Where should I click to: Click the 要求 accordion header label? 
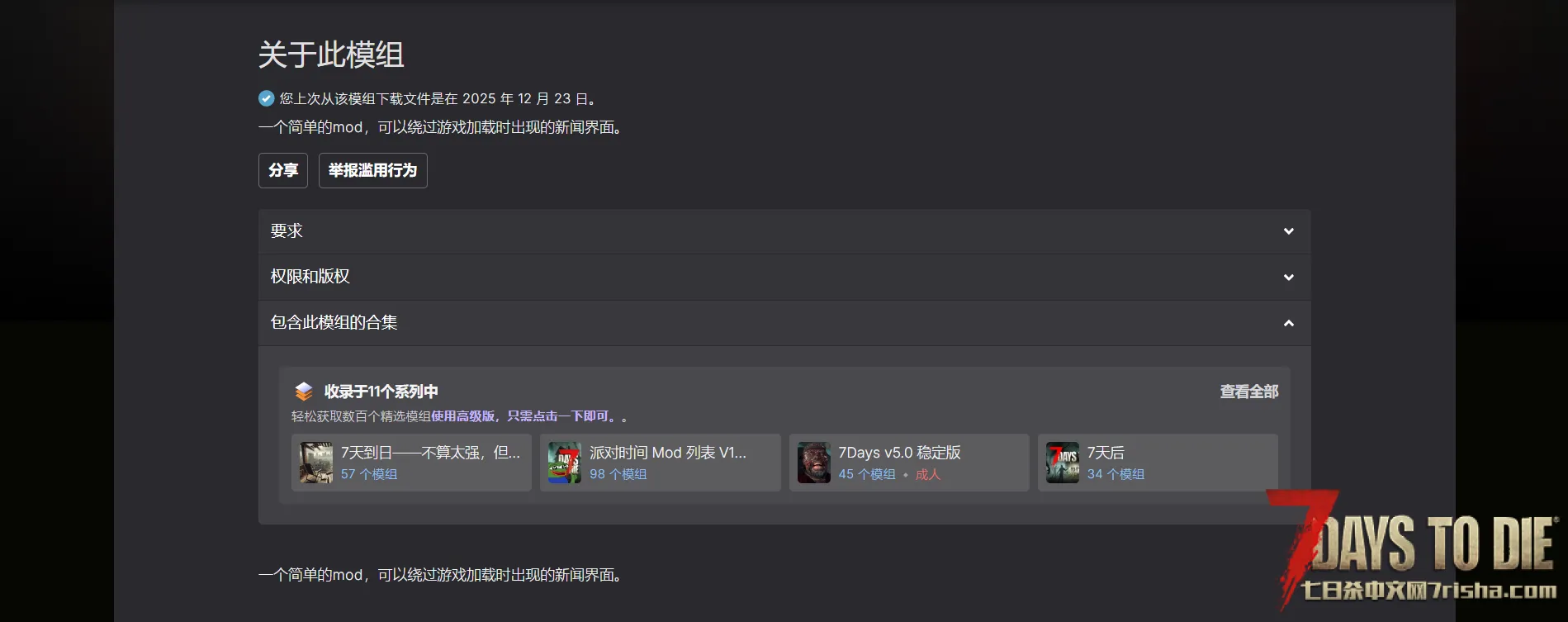(287, 231)
